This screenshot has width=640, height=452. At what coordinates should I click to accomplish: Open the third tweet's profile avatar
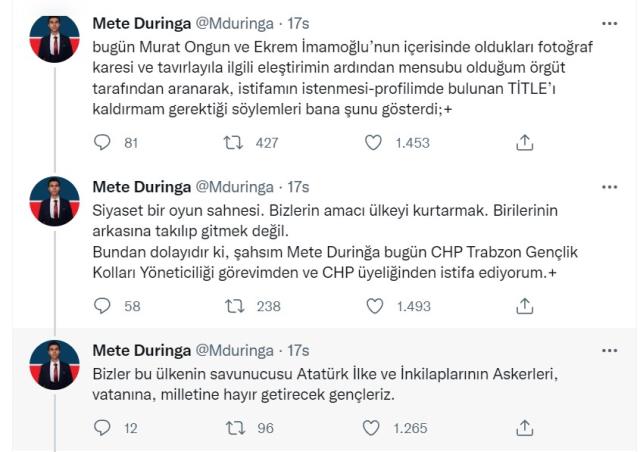coord(54,366)
